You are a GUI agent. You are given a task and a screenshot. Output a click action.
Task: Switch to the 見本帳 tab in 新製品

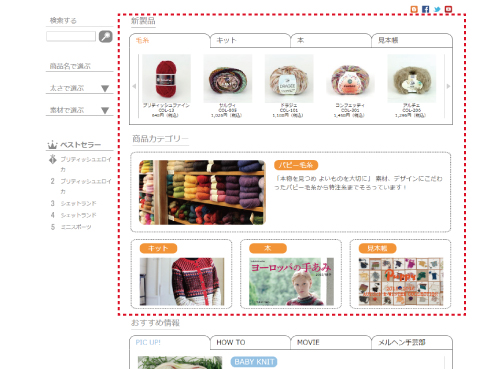pos(412,40)
